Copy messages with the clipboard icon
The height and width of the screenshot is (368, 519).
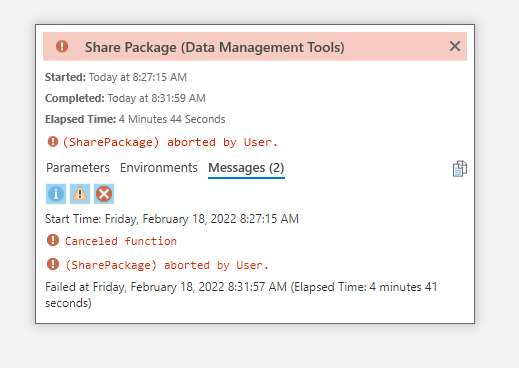[460, 169]
